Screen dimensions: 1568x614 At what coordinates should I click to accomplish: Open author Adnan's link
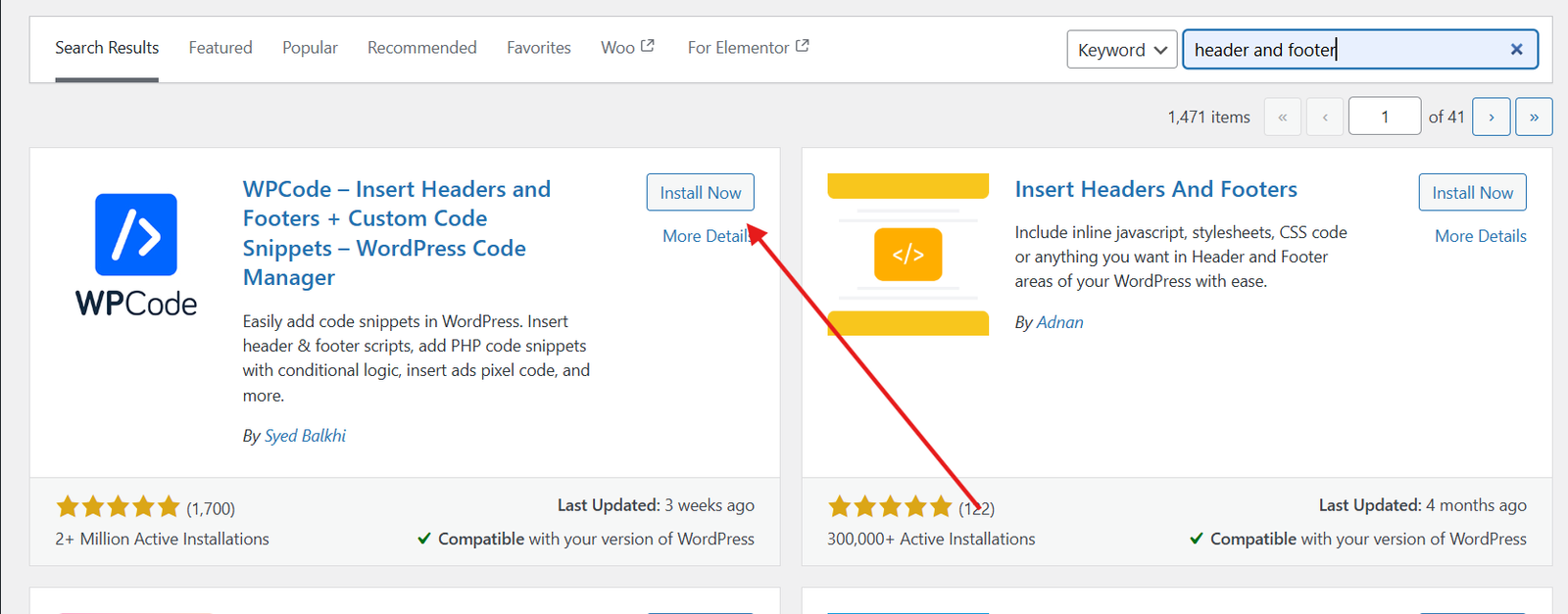pyautogui.click(x=1060, y=322)
